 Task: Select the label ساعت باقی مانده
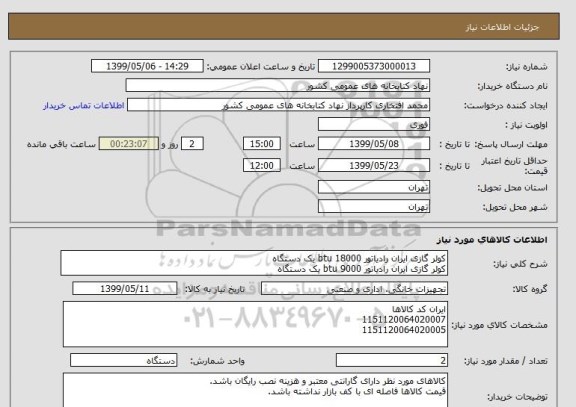(61, 144)
